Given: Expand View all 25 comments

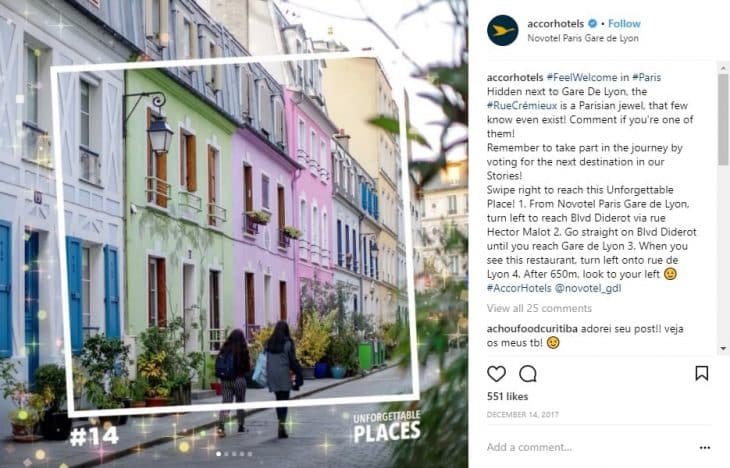Looking at the screenshot, I should [x=539, y=308].
